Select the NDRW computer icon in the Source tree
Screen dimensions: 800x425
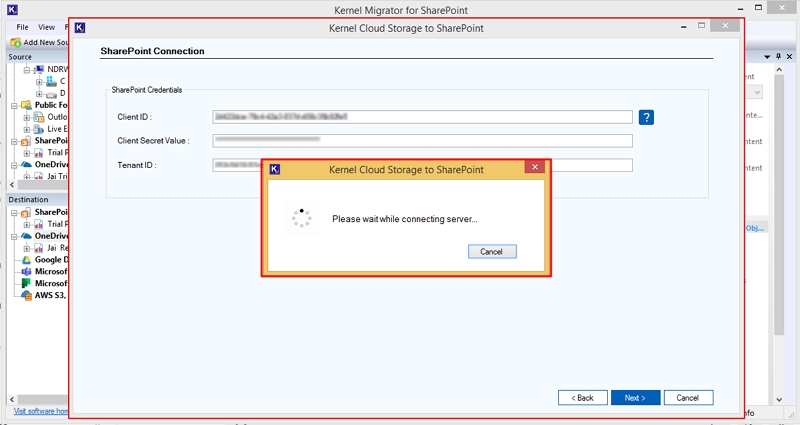tap(39, 69)
